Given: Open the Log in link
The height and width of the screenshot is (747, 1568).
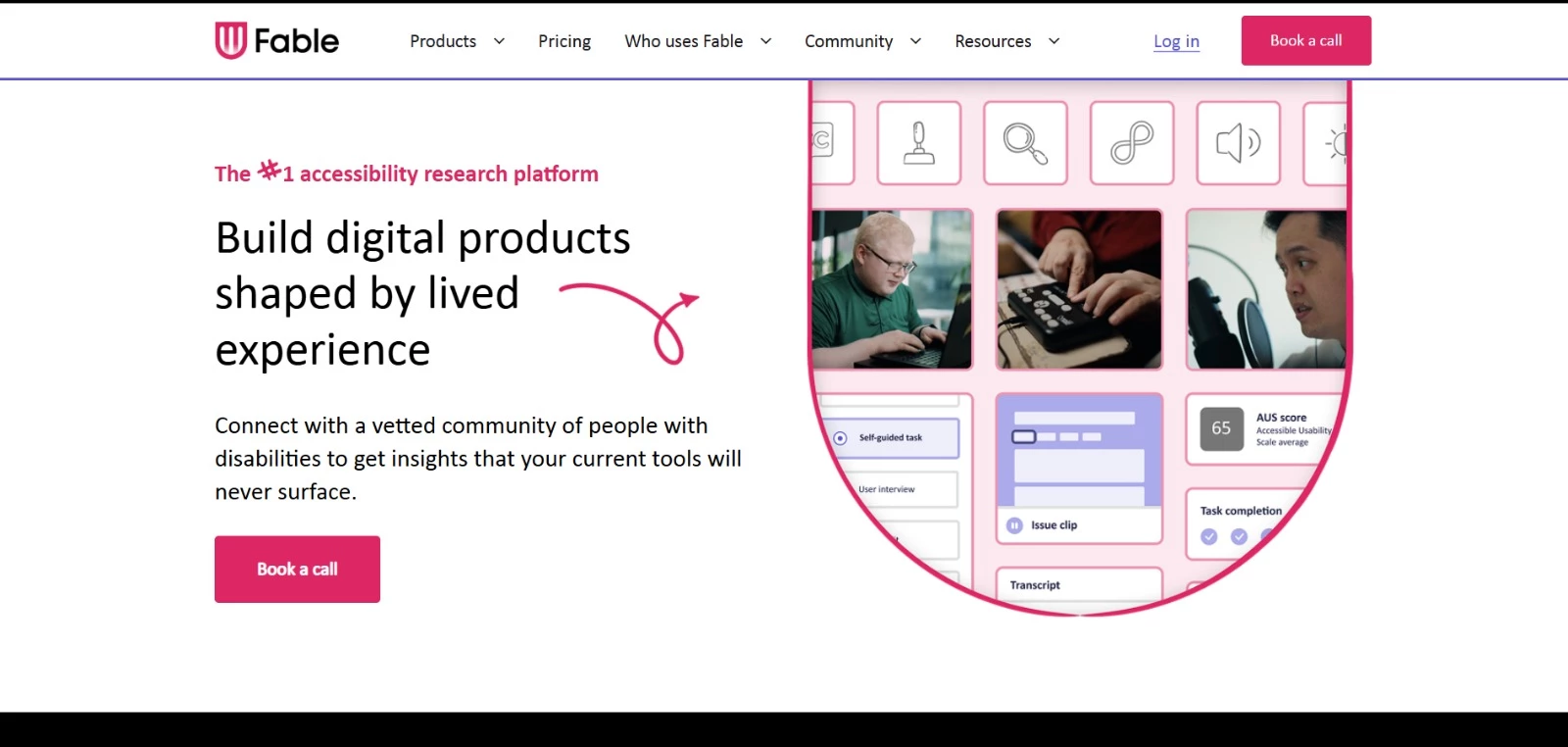Looking at the screenshot, I should click(1176, 41).
